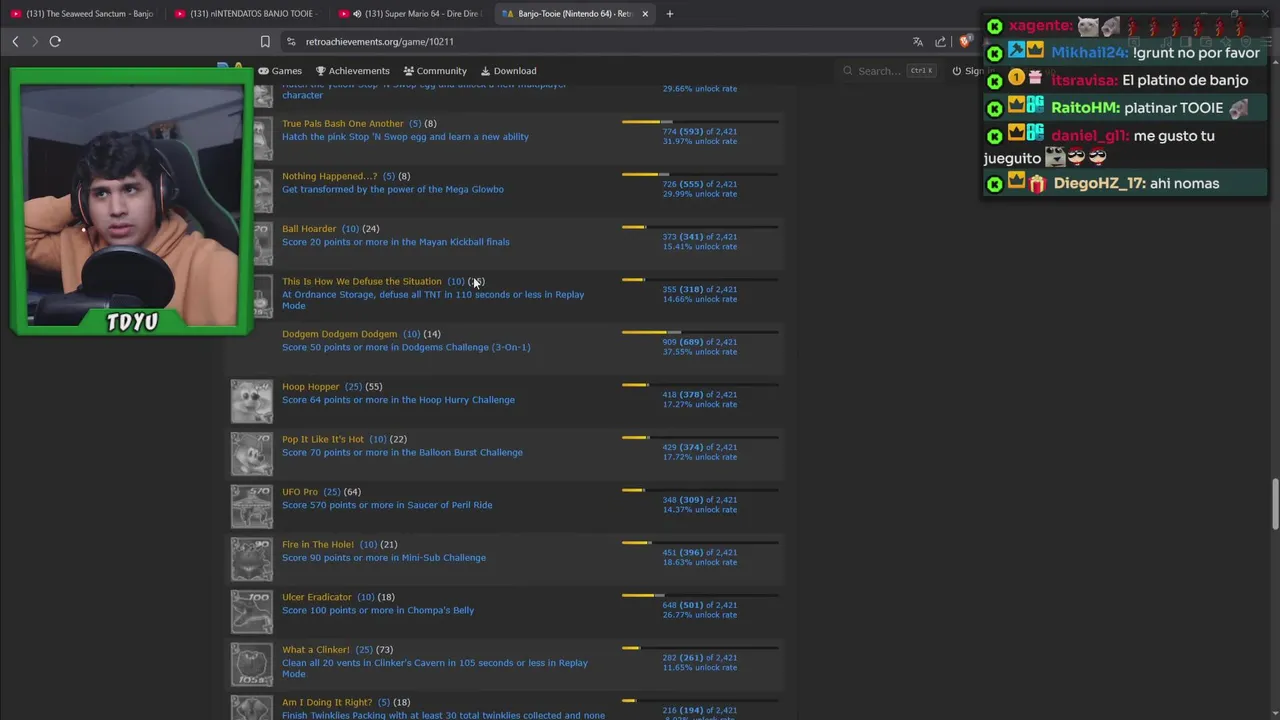Click the Hoop Hopper badge icon

[x=252, y=401]
